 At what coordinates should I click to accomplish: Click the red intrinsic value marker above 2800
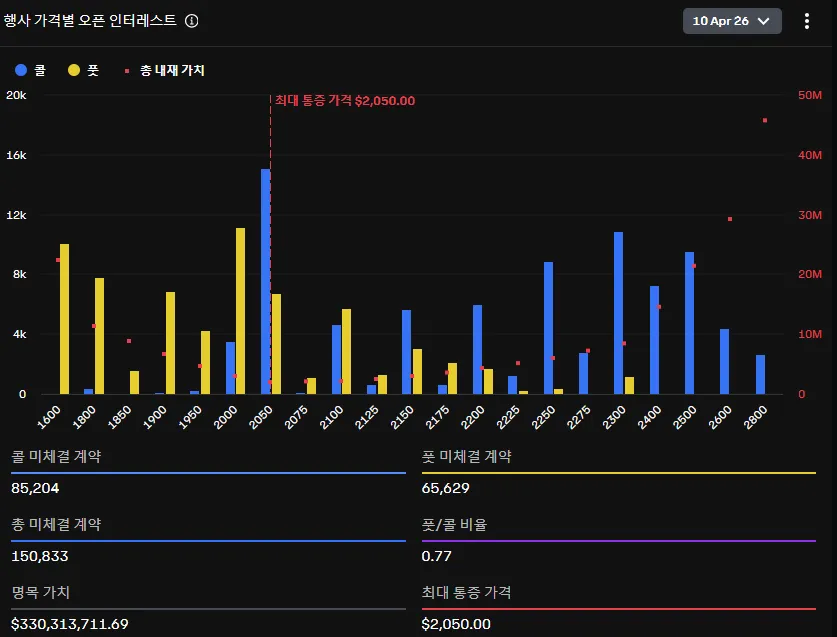(765, 120)
